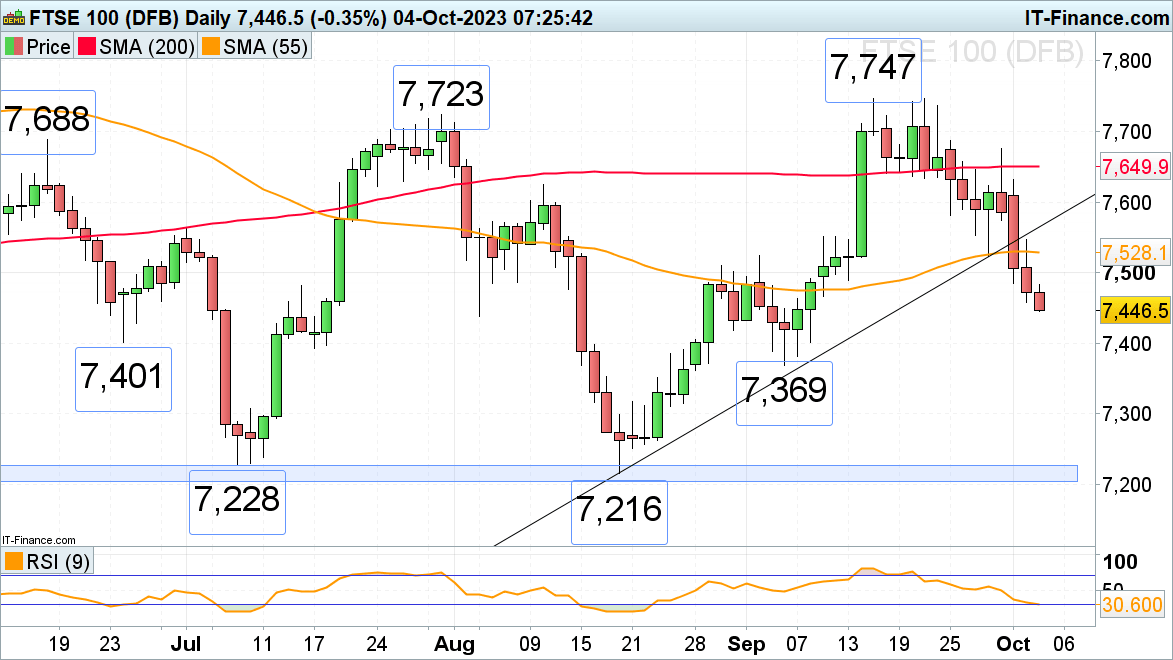Click the 7,369 price annotation box
The width and height of the screenshot is (1173, 660).
pyautogui.click(x=784, y=394)
